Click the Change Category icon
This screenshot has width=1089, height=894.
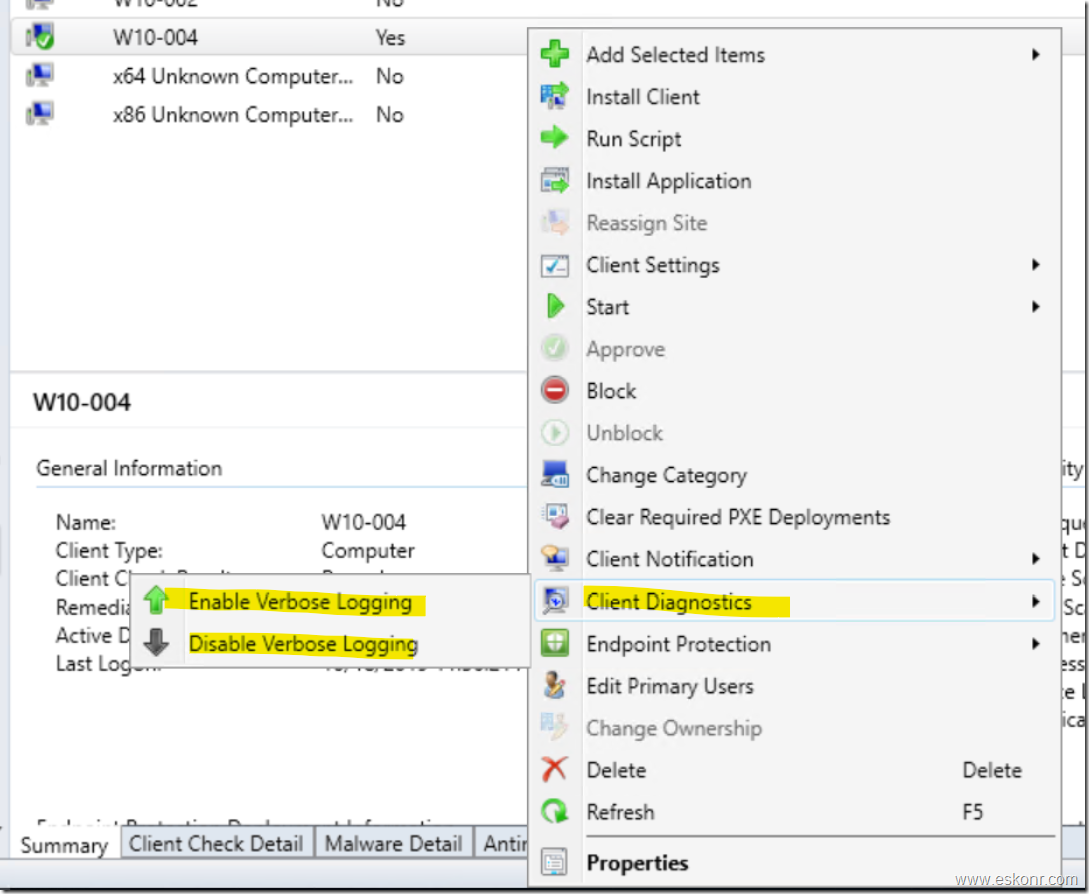click(x=556, y=475)
